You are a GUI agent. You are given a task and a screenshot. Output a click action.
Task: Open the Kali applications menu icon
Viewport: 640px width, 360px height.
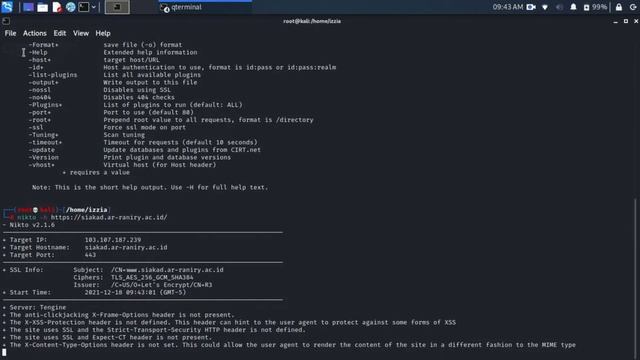point(7,7)
